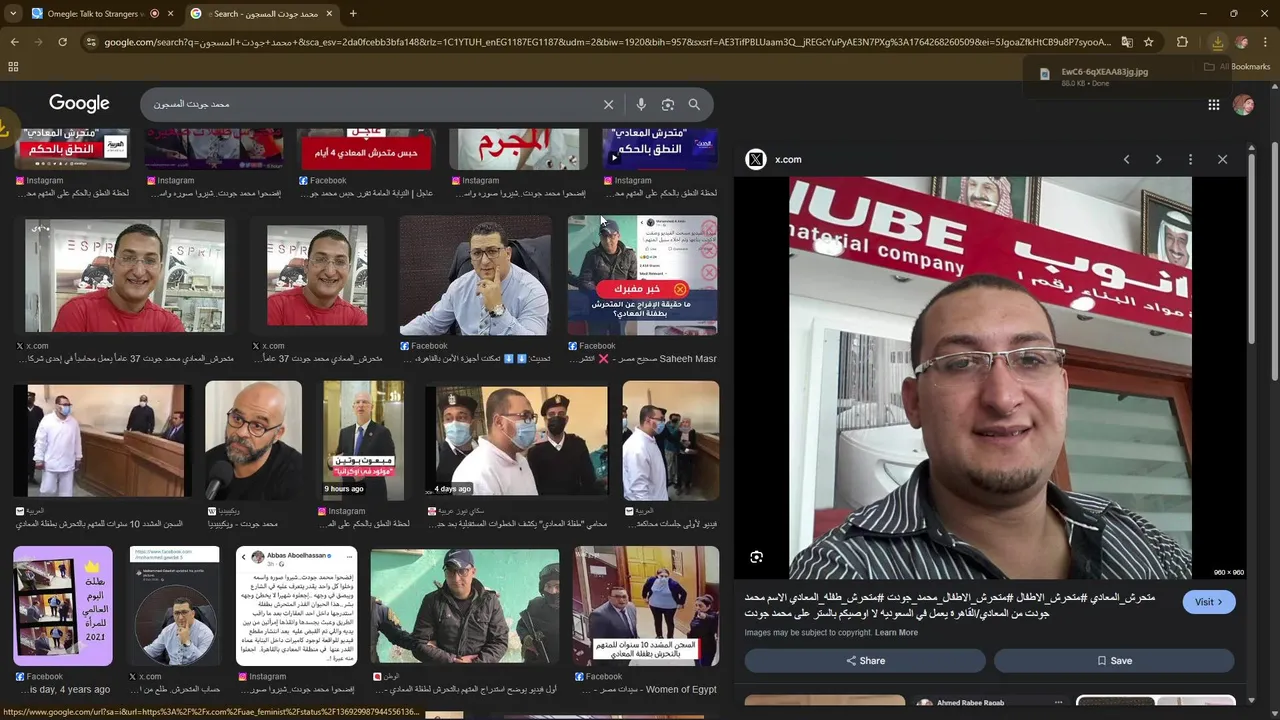1280x720 pixels.
Task: Show previous image in preview panel
Action: [1126, 159]
